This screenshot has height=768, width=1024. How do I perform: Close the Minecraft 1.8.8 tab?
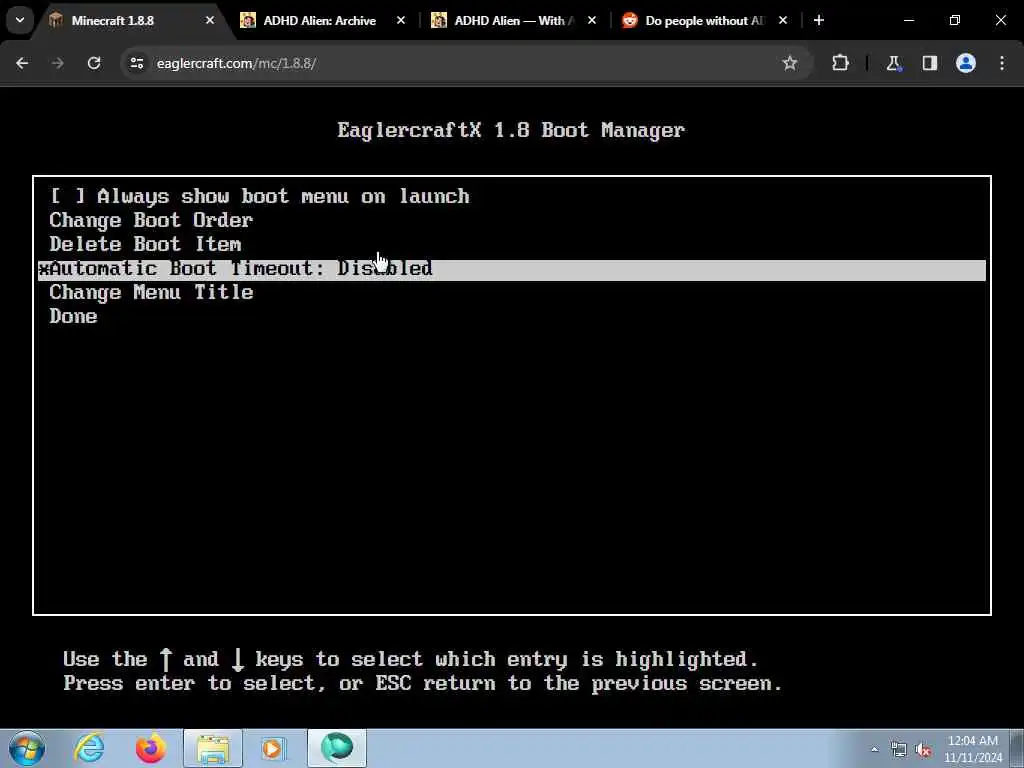(x=210, y=20)
